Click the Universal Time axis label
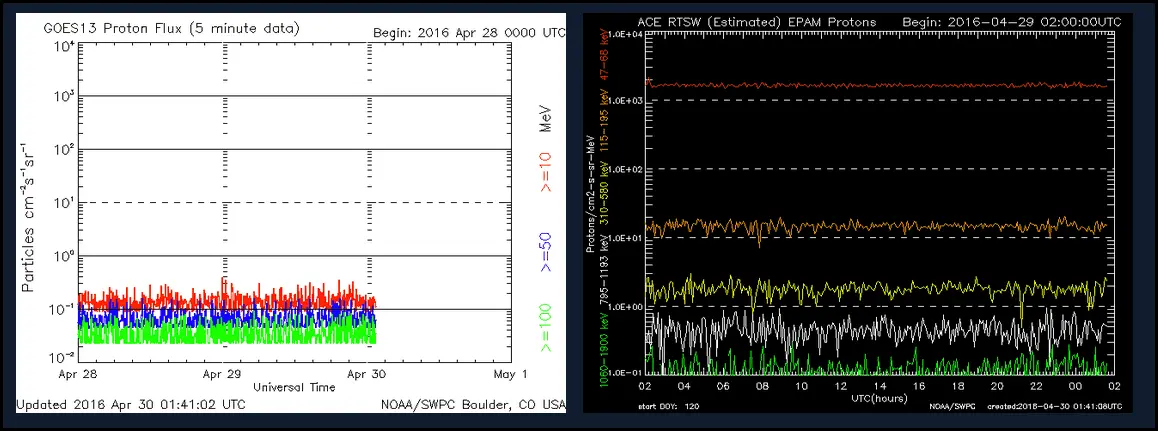This screenshot has width=1158, height=431. [x=295, y=386]
